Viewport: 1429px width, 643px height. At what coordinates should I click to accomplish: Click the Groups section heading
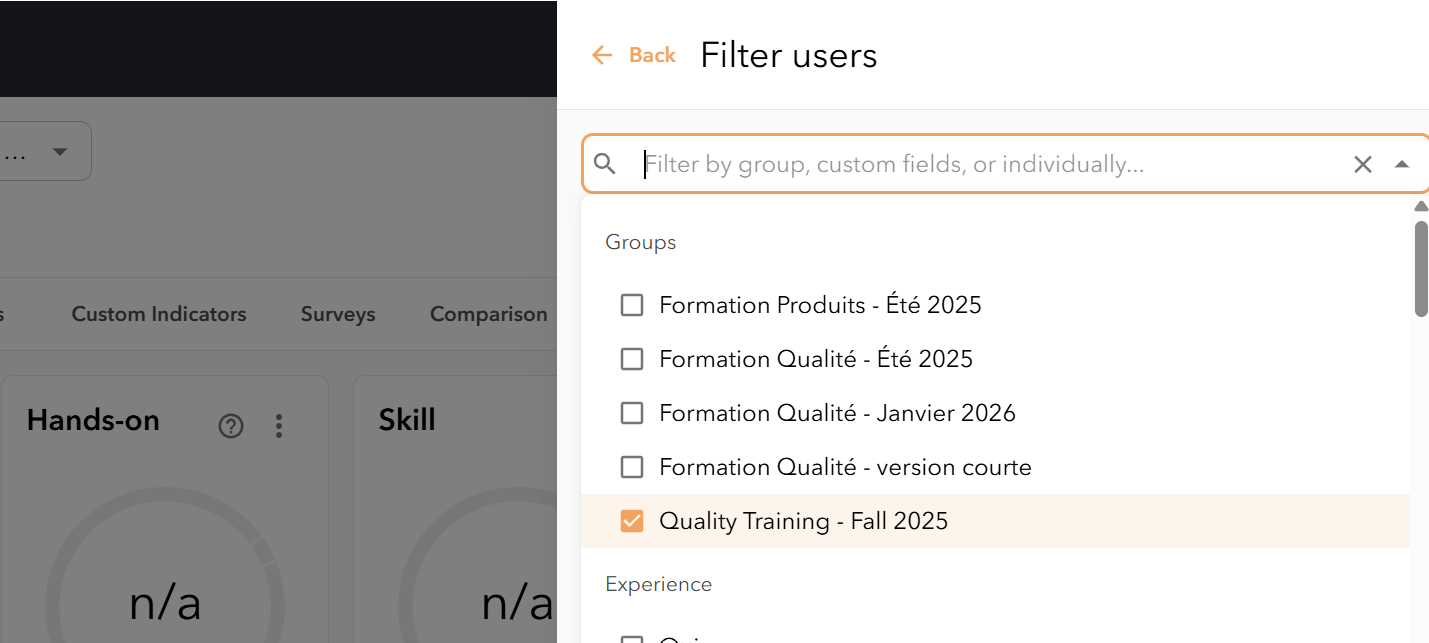point(641,242)
